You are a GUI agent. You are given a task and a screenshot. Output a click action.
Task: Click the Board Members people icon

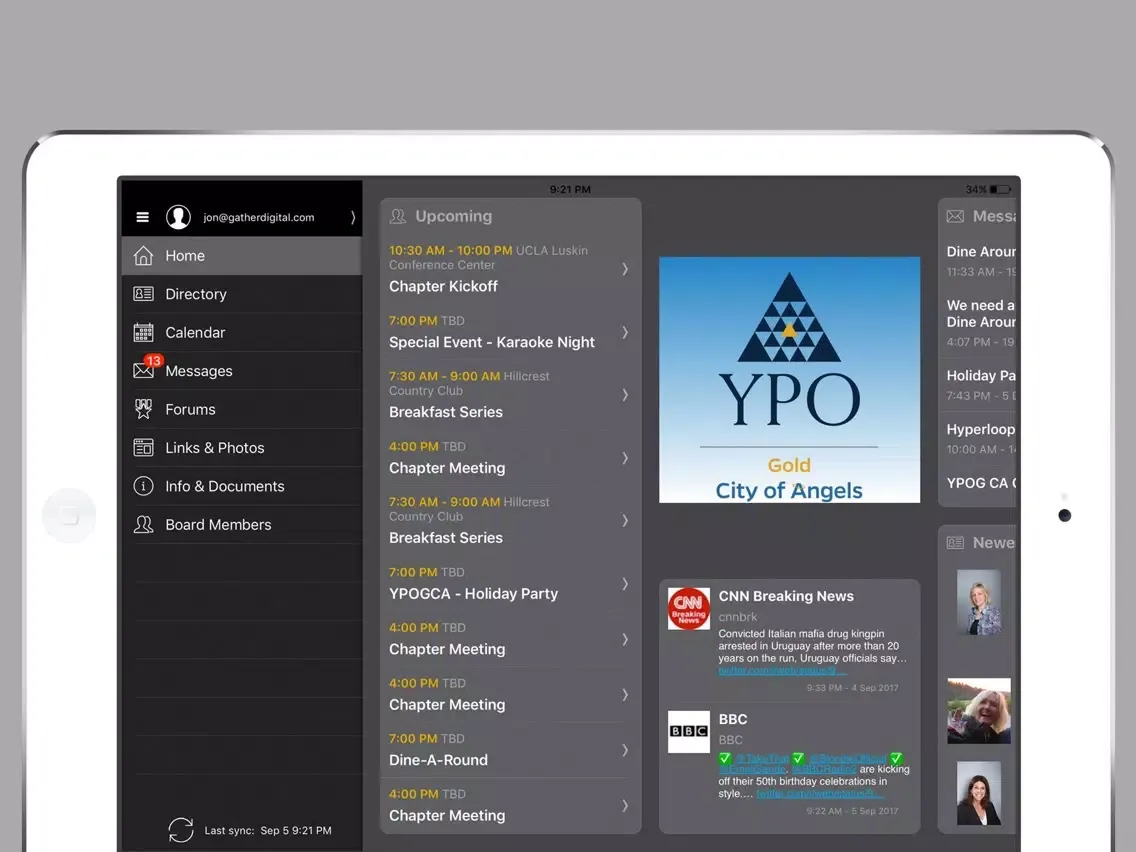pyautogui.click(x=143, y=525)
